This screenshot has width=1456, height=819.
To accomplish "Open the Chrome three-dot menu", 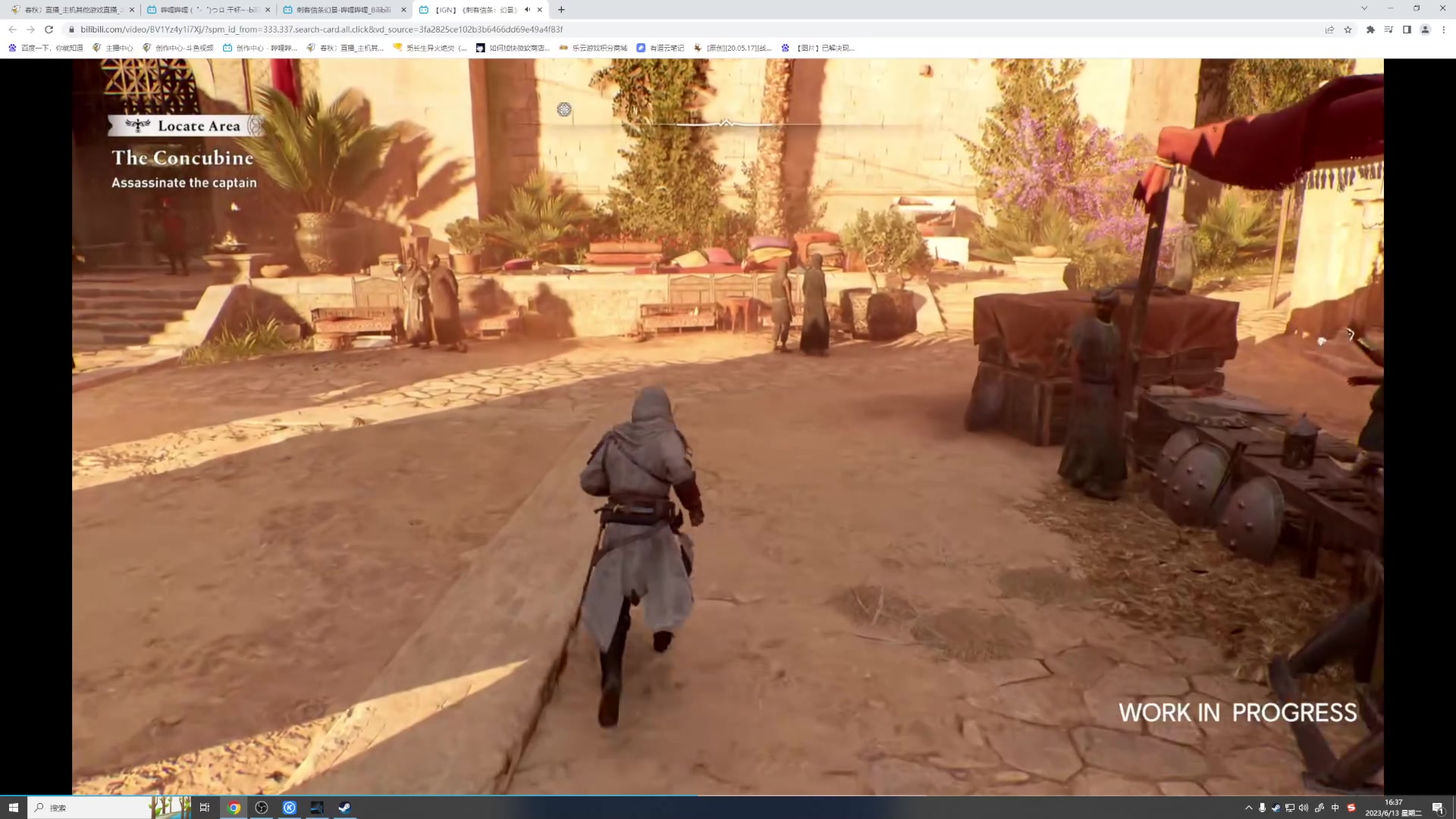I will point(1444,30).
